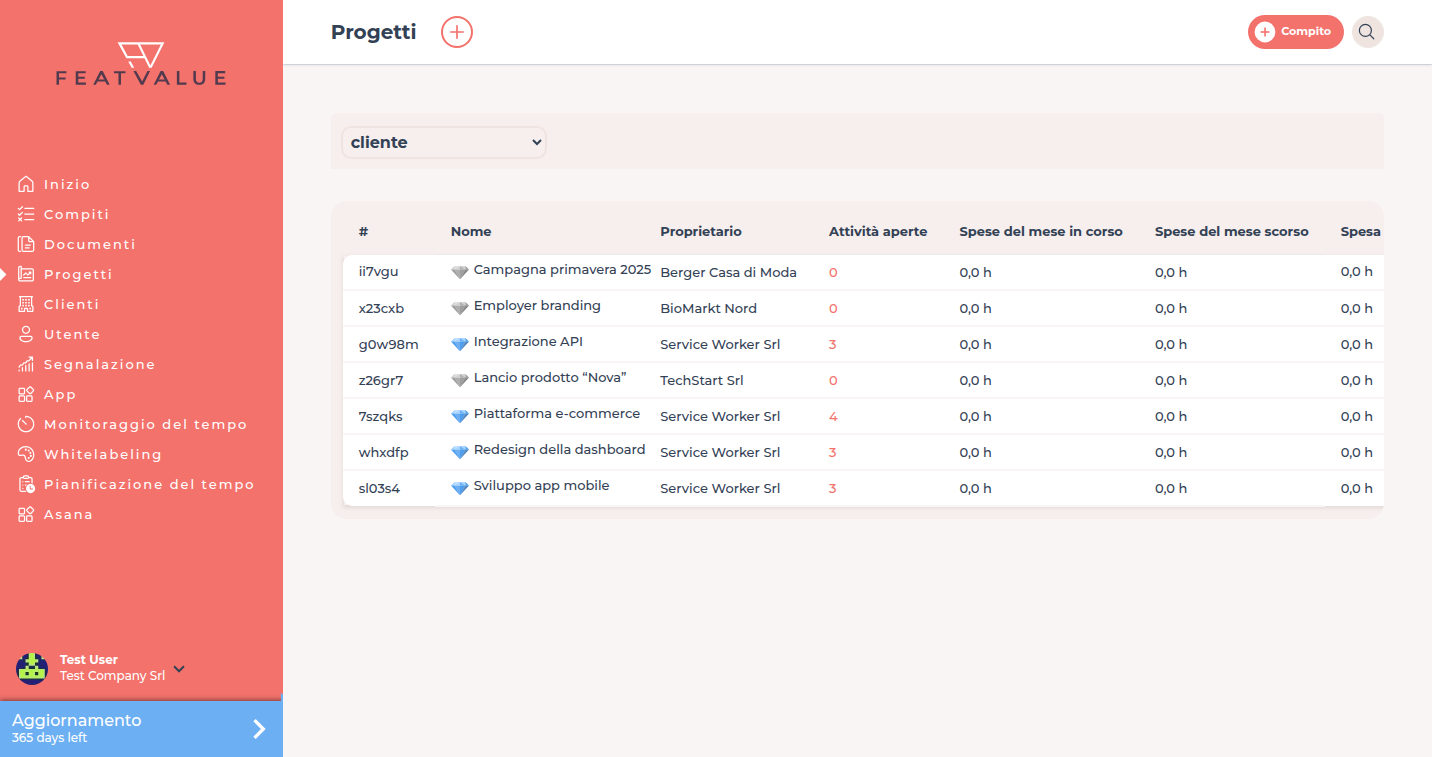
Task: Click project ID whxdfp
Action: click(x=384, y=452)
